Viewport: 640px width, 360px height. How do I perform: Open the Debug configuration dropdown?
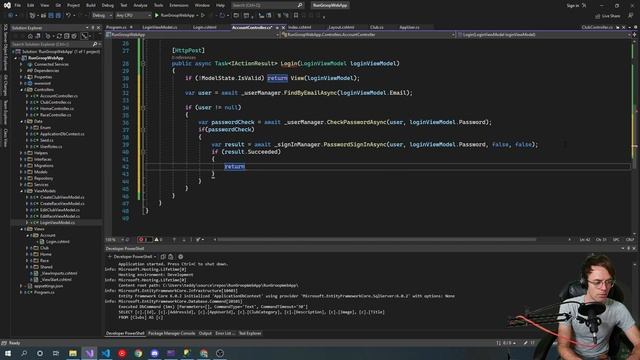coord(102,16)
